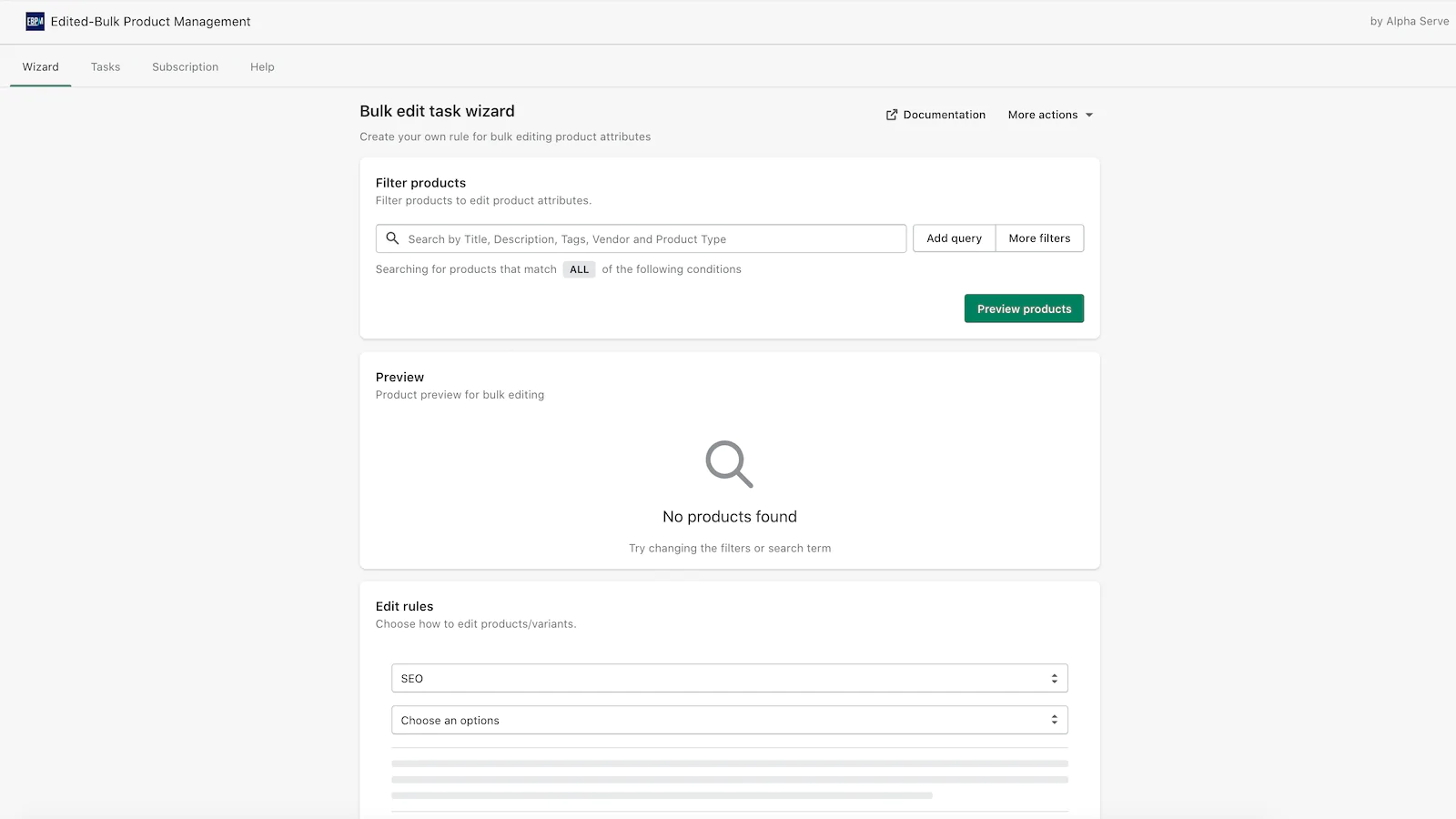Toggle the ALL match condition badge
The width and height of the screenshot is (1456, 819).
click(579, 269)
